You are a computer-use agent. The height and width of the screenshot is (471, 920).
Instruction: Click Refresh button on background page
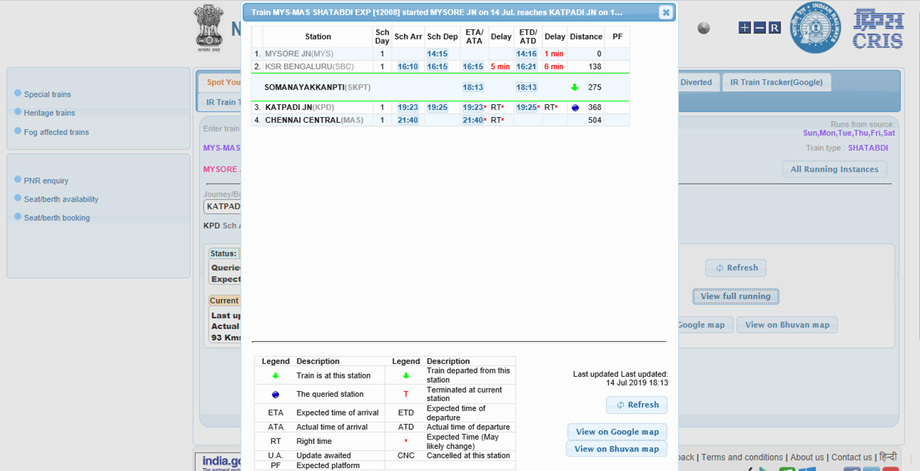pos(736,268)
